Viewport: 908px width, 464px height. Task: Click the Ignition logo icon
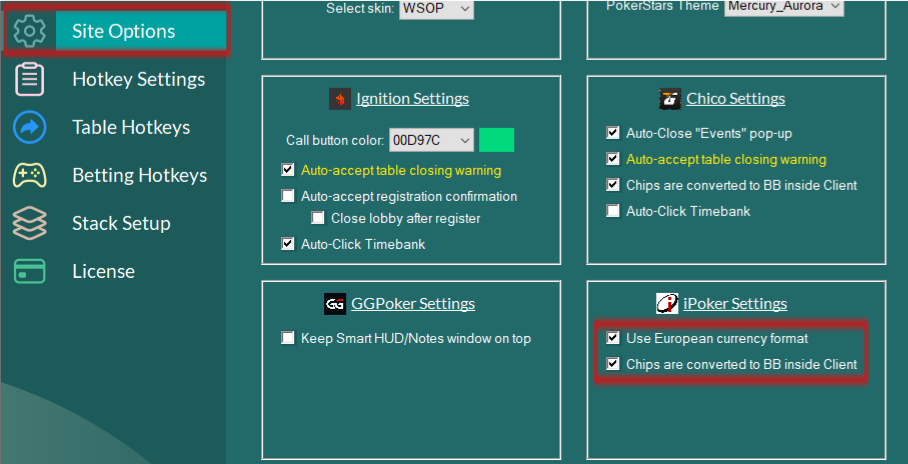coord(340,99)
